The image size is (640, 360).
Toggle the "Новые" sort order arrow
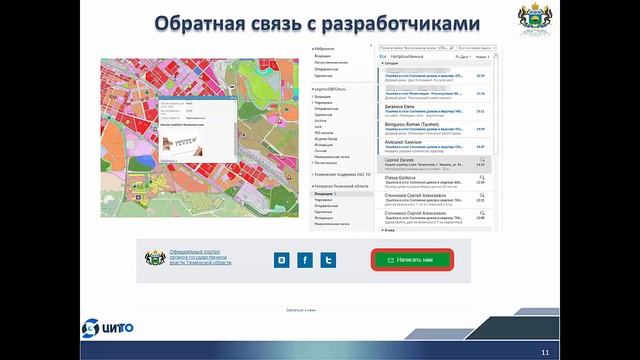pos(482,57)
